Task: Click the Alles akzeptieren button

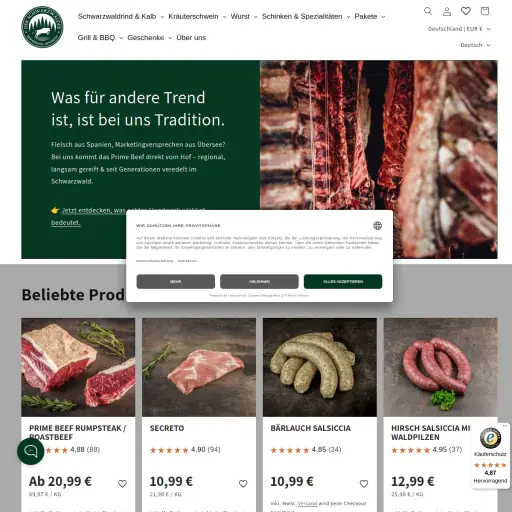Action: (x=343, y=282)
